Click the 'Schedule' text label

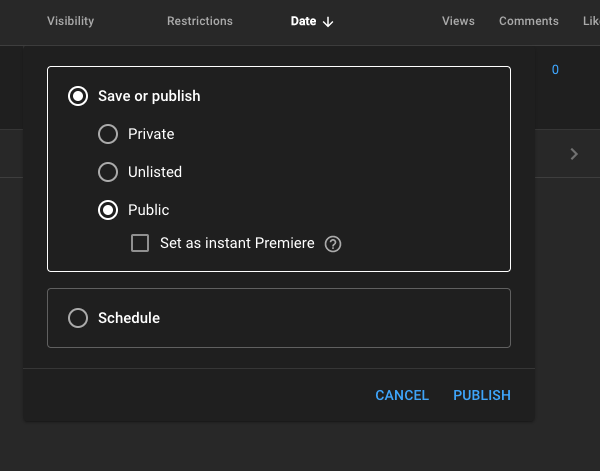point(129,318)
